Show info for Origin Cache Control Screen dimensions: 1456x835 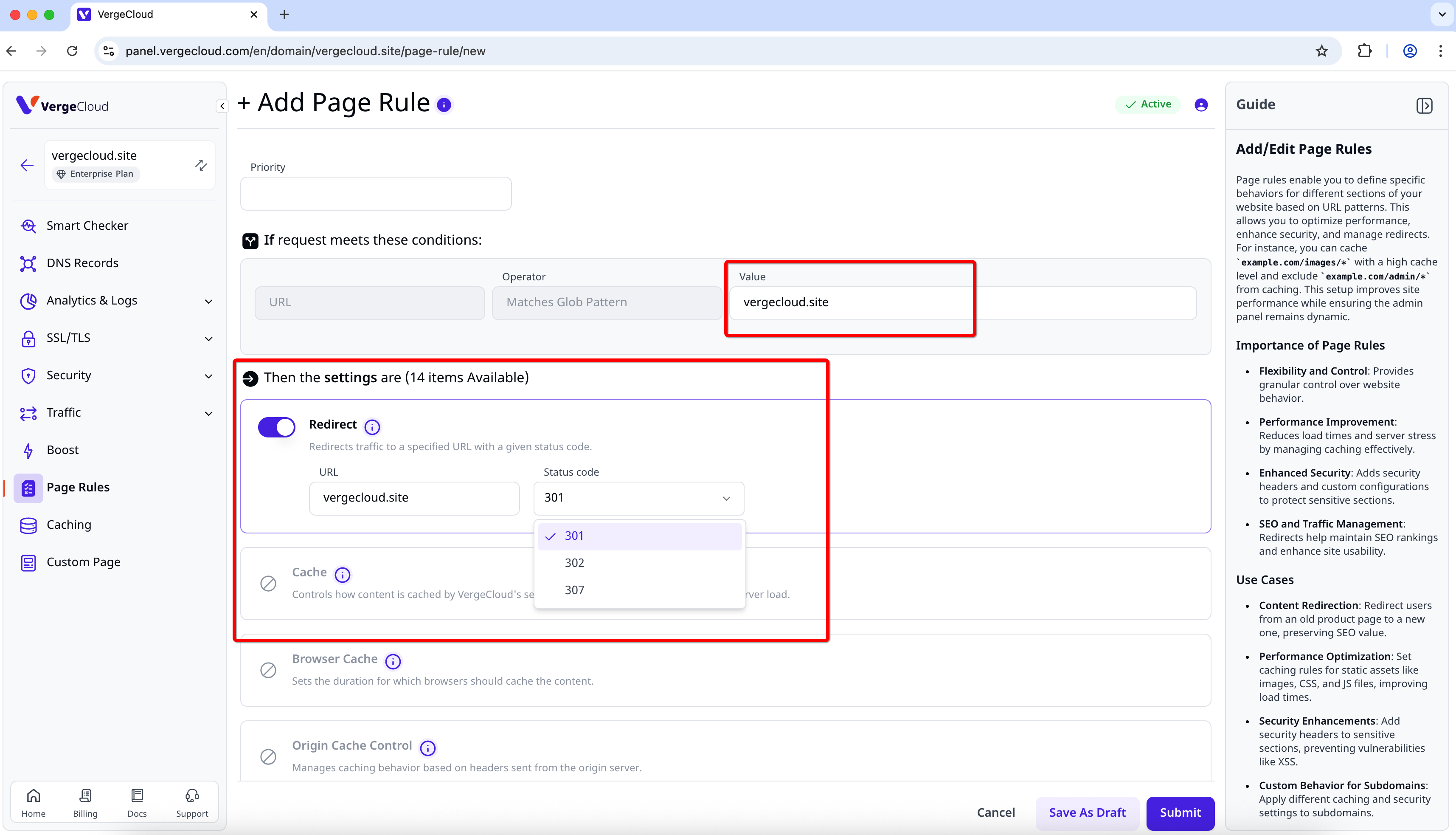[427, 748]
